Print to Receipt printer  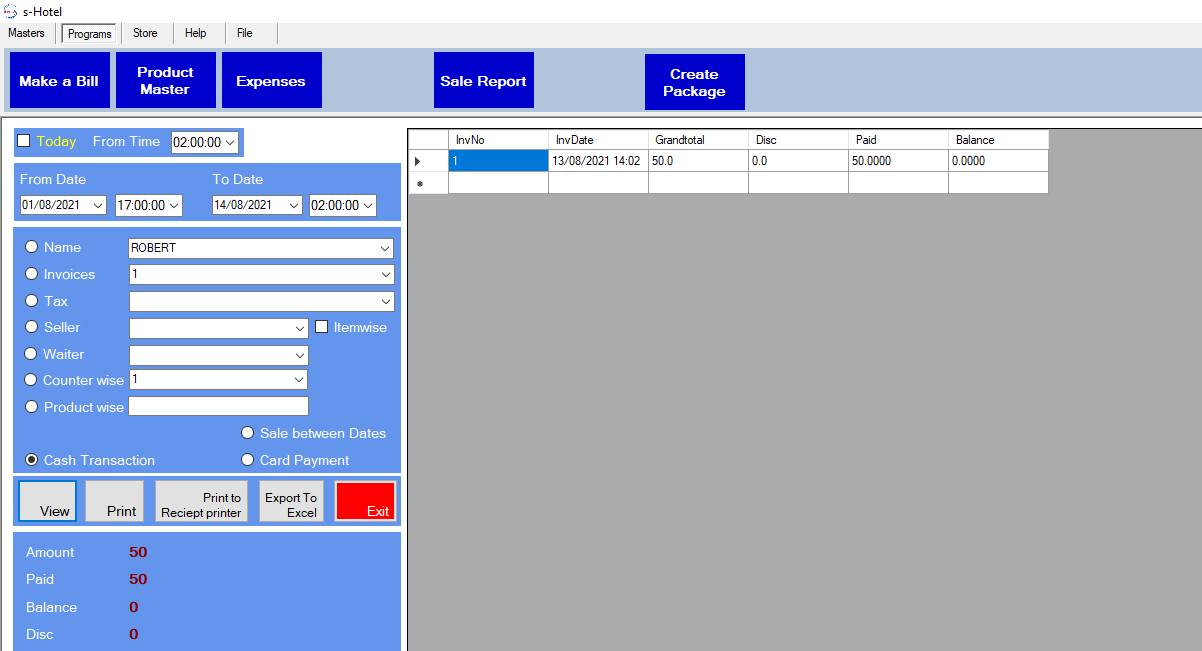201,501
